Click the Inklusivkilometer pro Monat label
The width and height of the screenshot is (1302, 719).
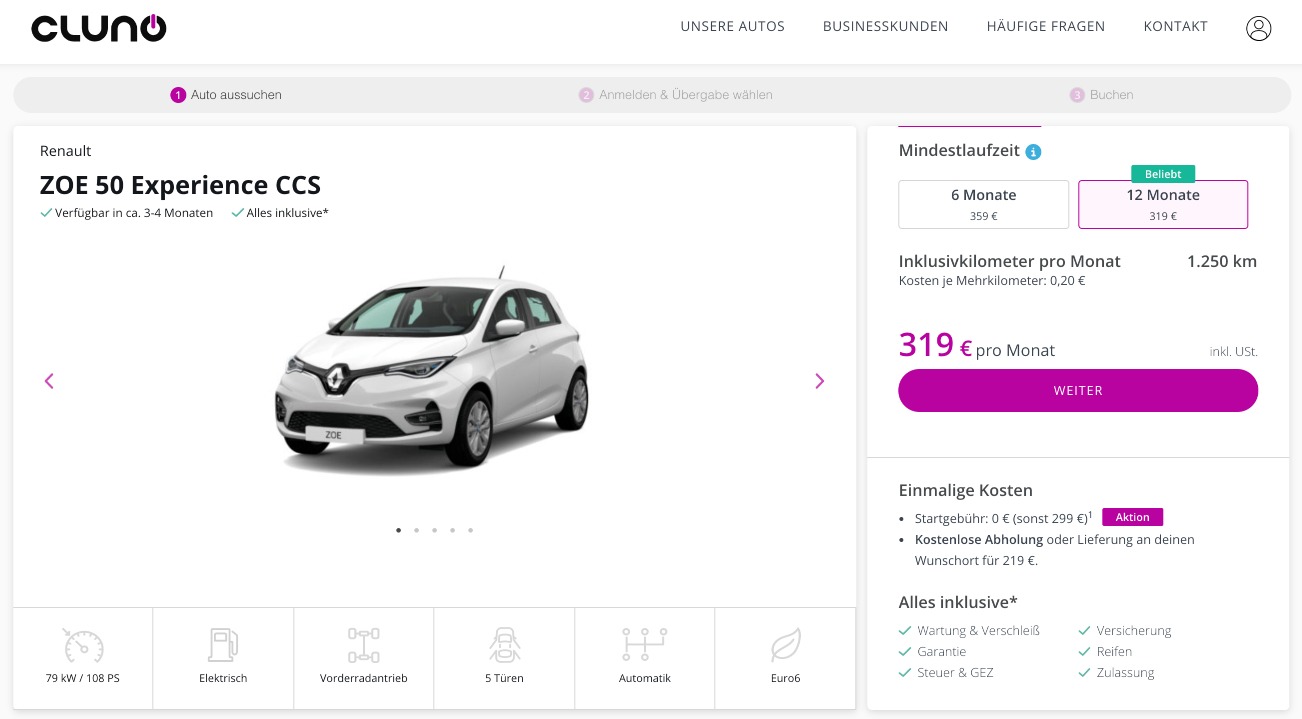pos(1010,262)
